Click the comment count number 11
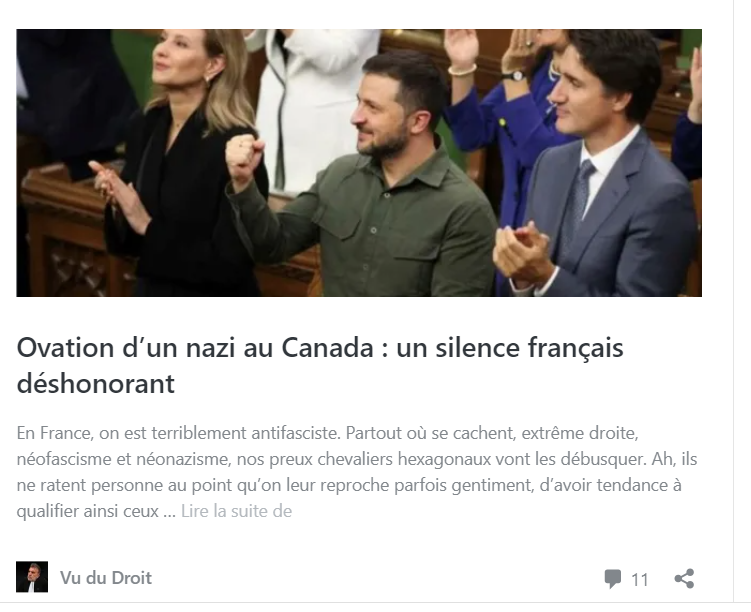The image size is (751, 612). [x=640, y=579]
